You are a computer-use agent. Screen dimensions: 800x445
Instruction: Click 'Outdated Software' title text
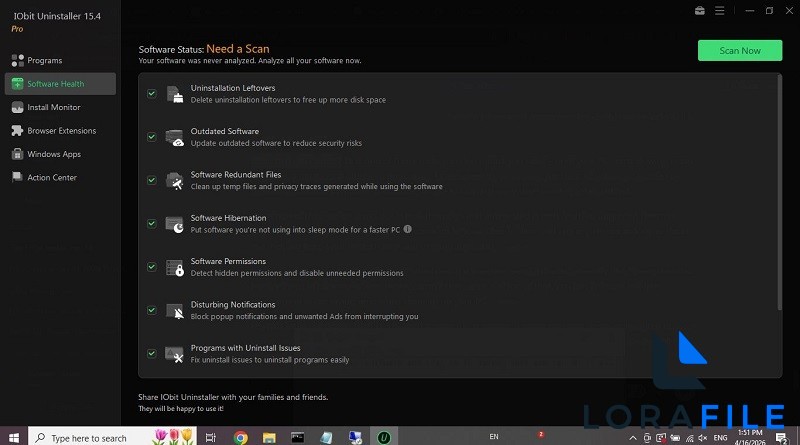coord(224,131)
